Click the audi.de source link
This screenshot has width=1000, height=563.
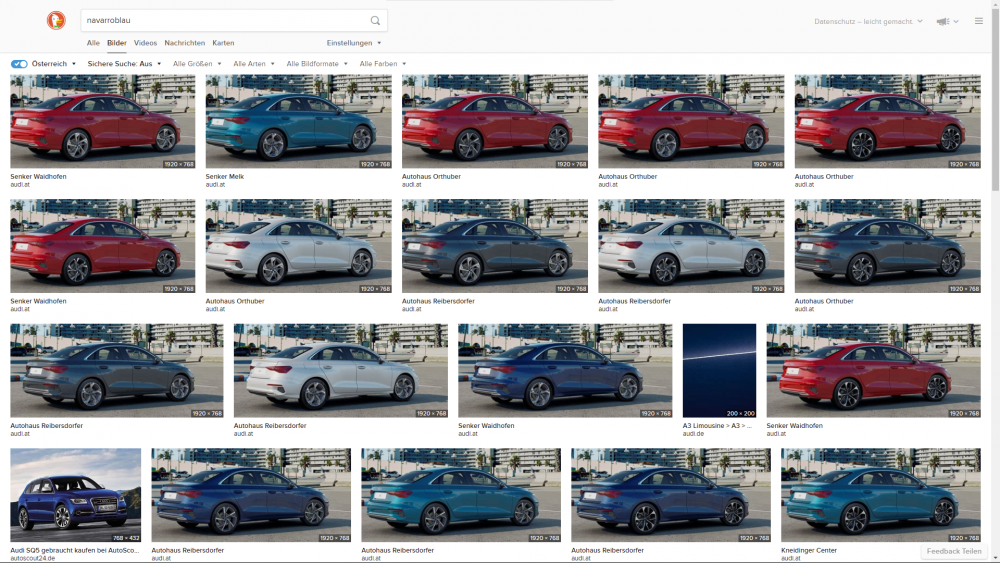pyautogui.click(x=693, y=434)
